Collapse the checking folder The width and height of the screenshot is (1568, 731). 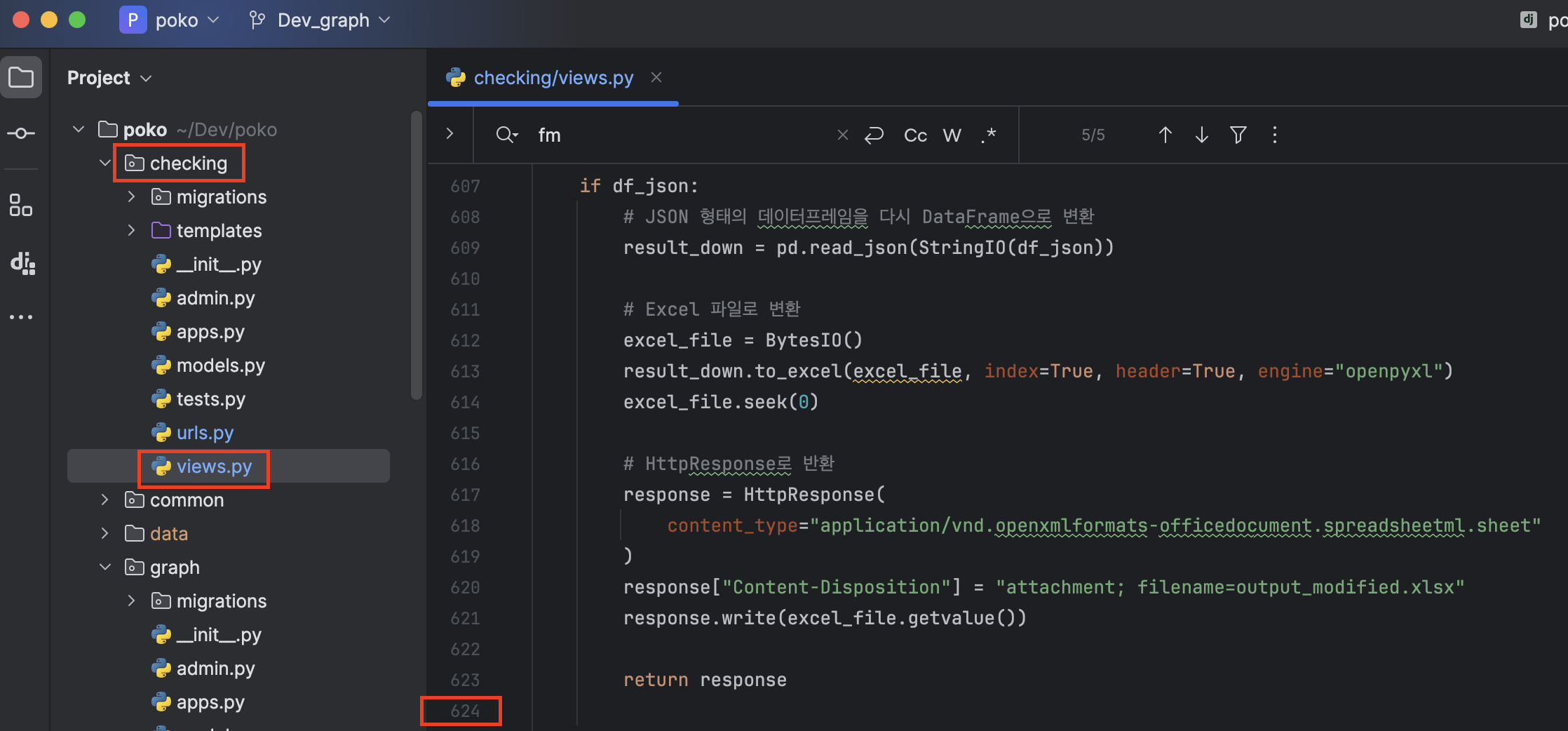coord(105,163)
